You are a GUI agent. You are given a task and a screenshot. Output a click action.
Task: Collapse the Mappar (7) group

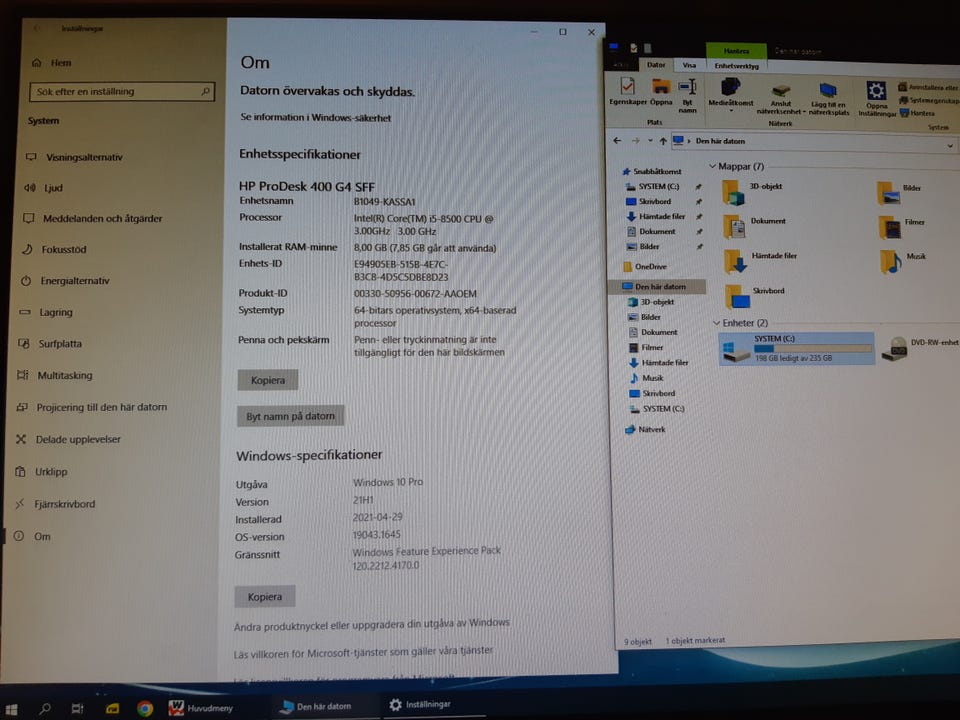point(713,166)
